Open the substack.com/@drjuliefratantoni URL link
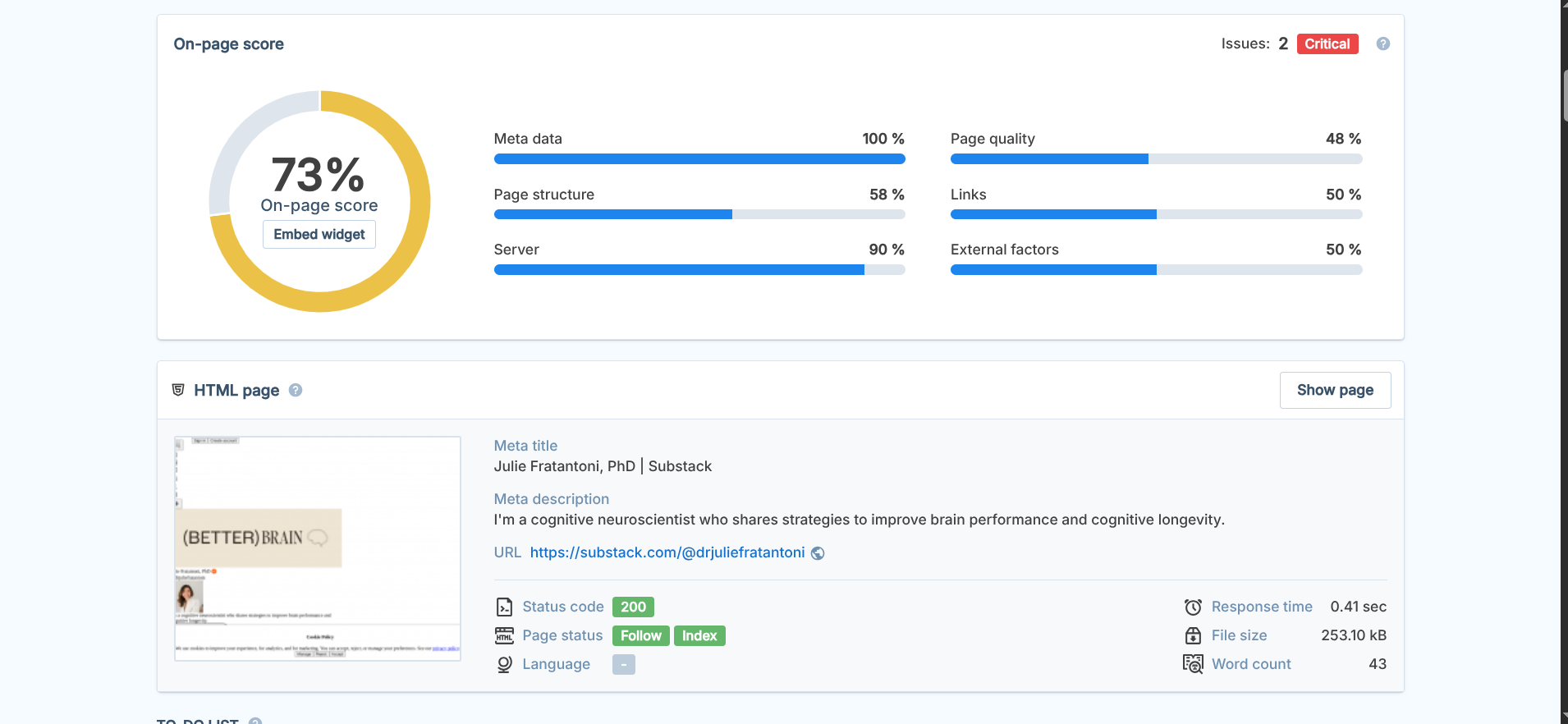 [667, 552]
